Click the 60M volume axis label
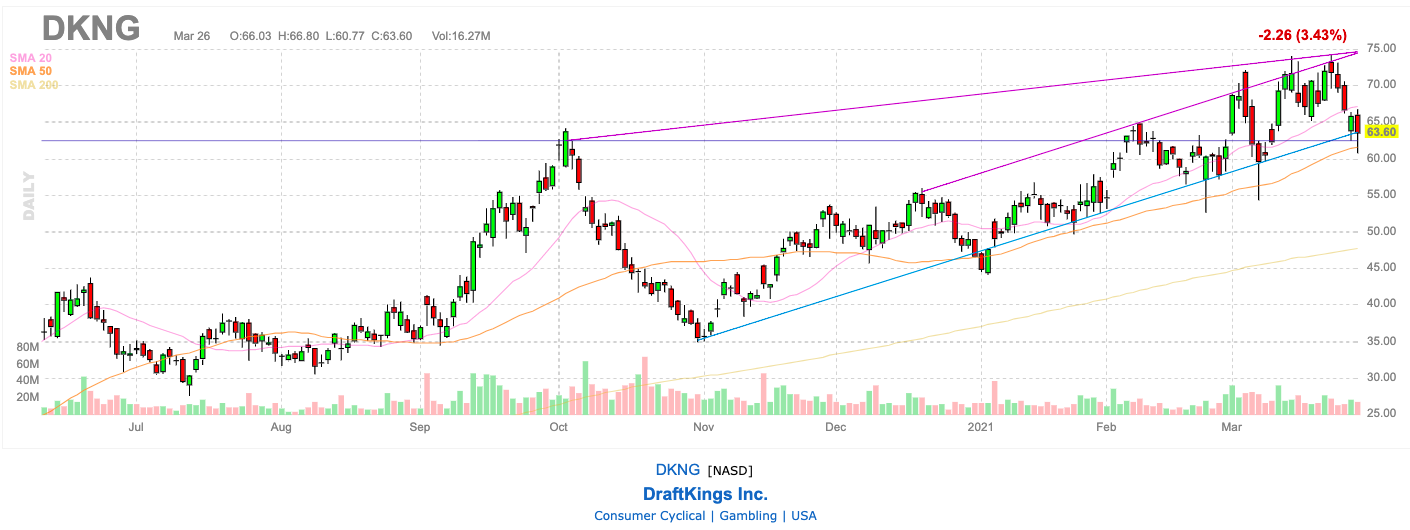 coord(27,364)
